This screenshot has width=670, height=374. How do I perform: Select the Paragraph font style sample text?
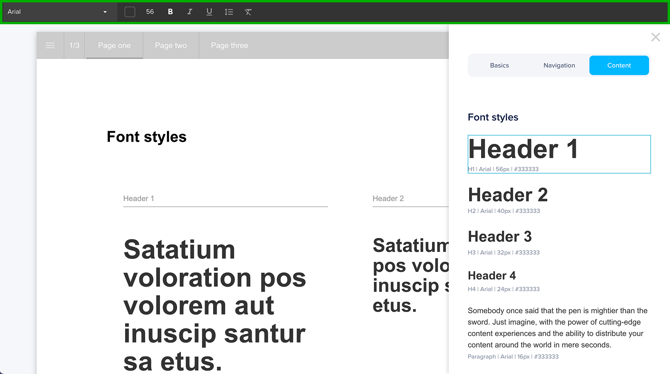coord(557,327)
